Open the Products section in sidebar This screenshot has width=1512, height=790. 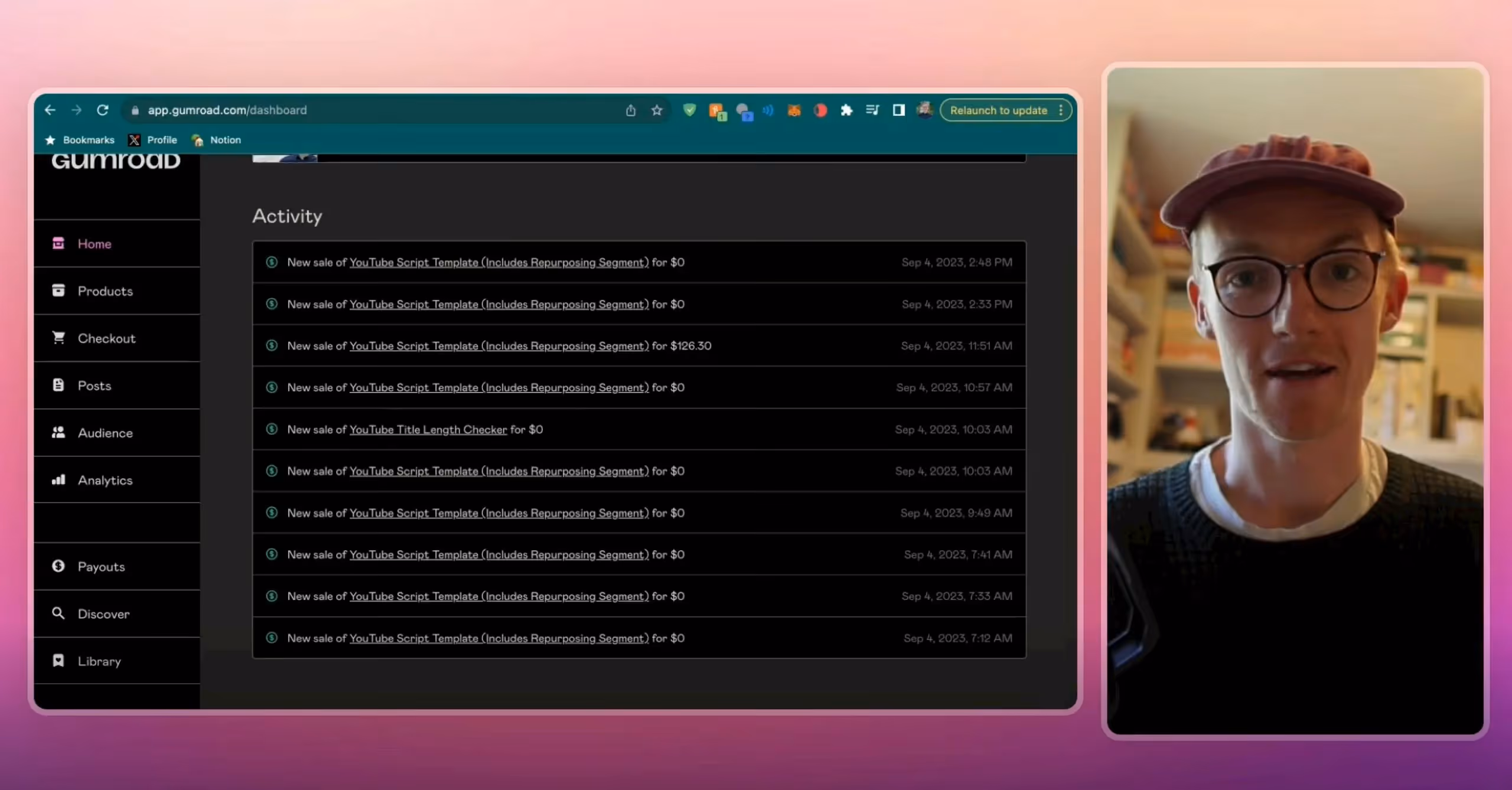click(x=105, y=291)
